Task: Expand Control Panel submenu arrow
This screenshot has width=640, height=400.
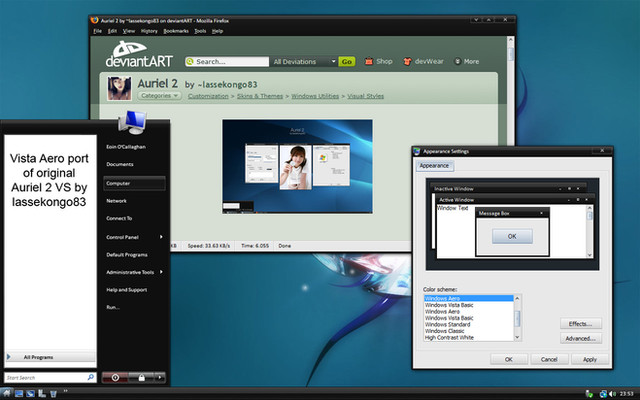Action: pyautogui.click(x=161, y=237)
